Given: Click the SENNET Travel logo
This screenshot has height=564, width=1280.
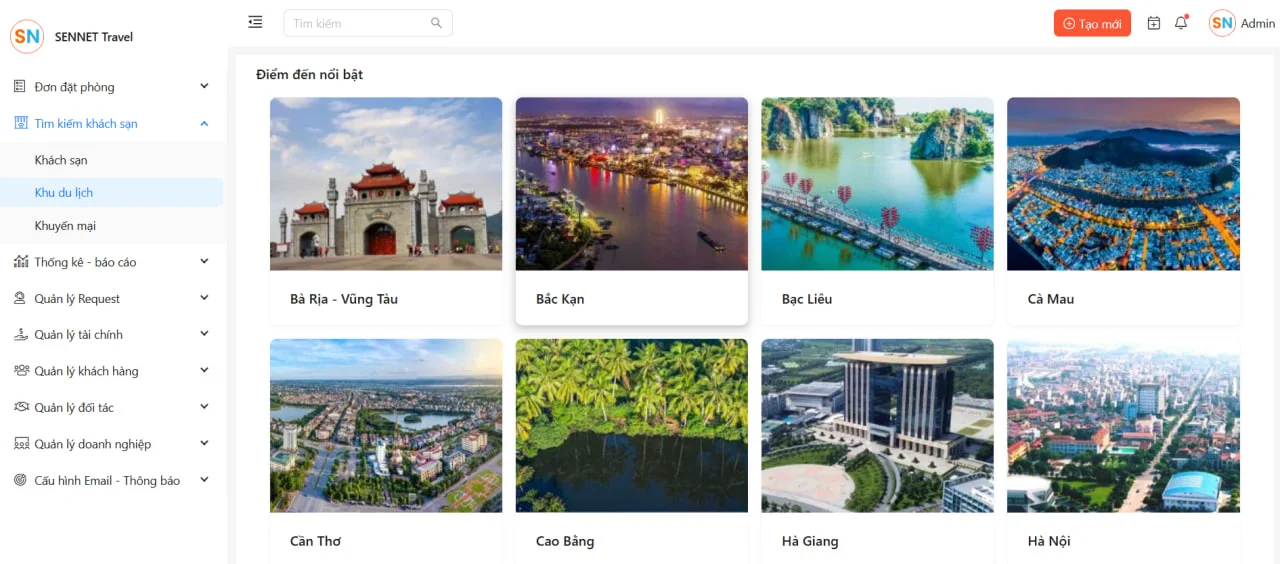Looking at the screenshot, I should [x=27, y=37].
